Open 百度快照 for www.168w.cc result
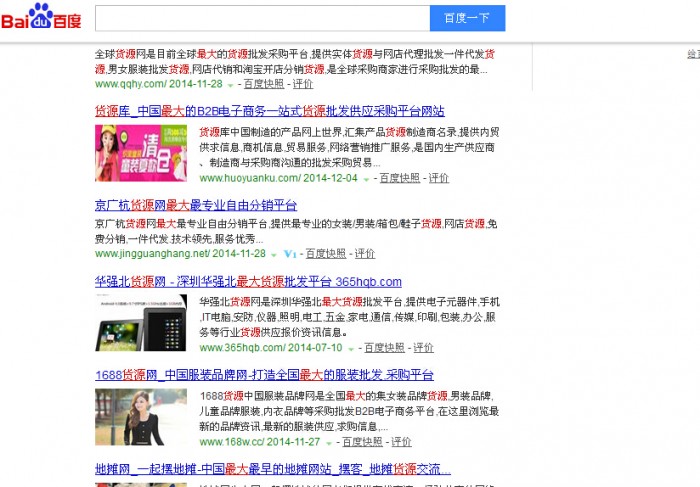Screen dimensions: 700x487 coord(362,442)
